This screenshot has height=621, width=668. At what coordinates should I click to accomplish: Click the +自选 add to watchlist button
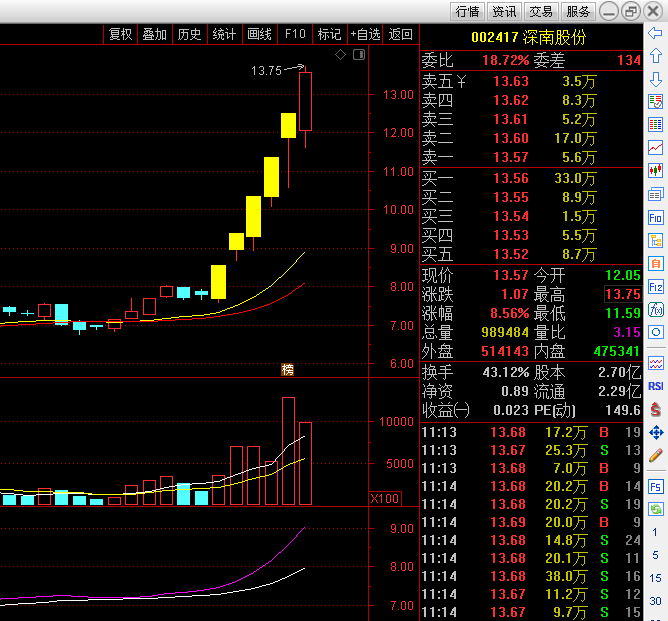(x=365, y=34)
